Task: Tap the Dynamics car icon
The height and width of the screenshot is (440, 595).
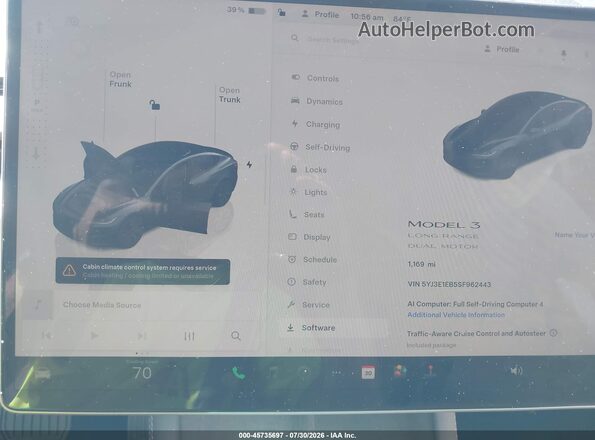Action: [x=295, y=101]
